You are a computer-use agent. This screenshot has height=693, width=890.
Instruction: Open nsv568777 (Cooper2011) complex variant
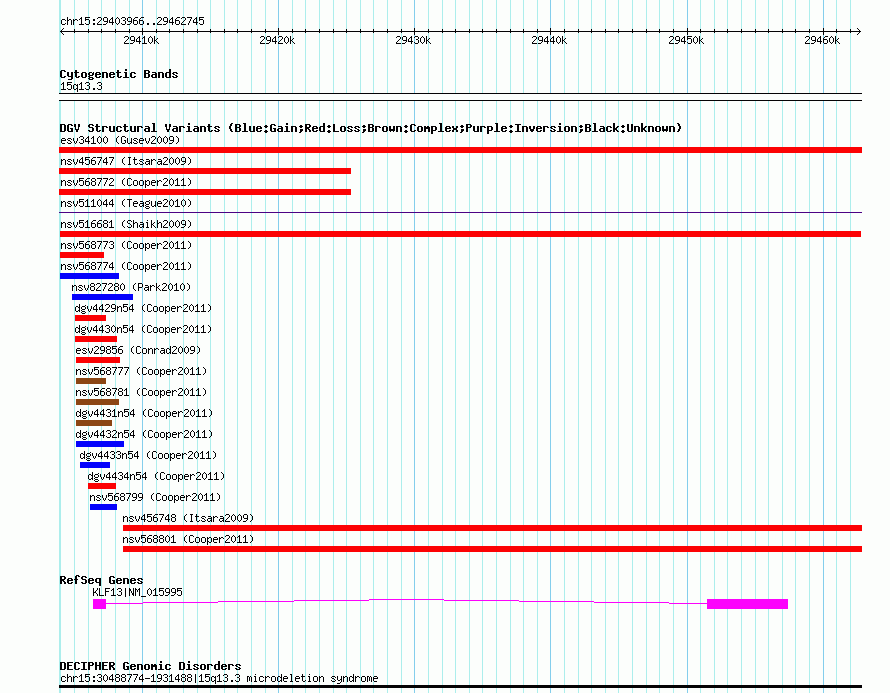pos(141,371)
